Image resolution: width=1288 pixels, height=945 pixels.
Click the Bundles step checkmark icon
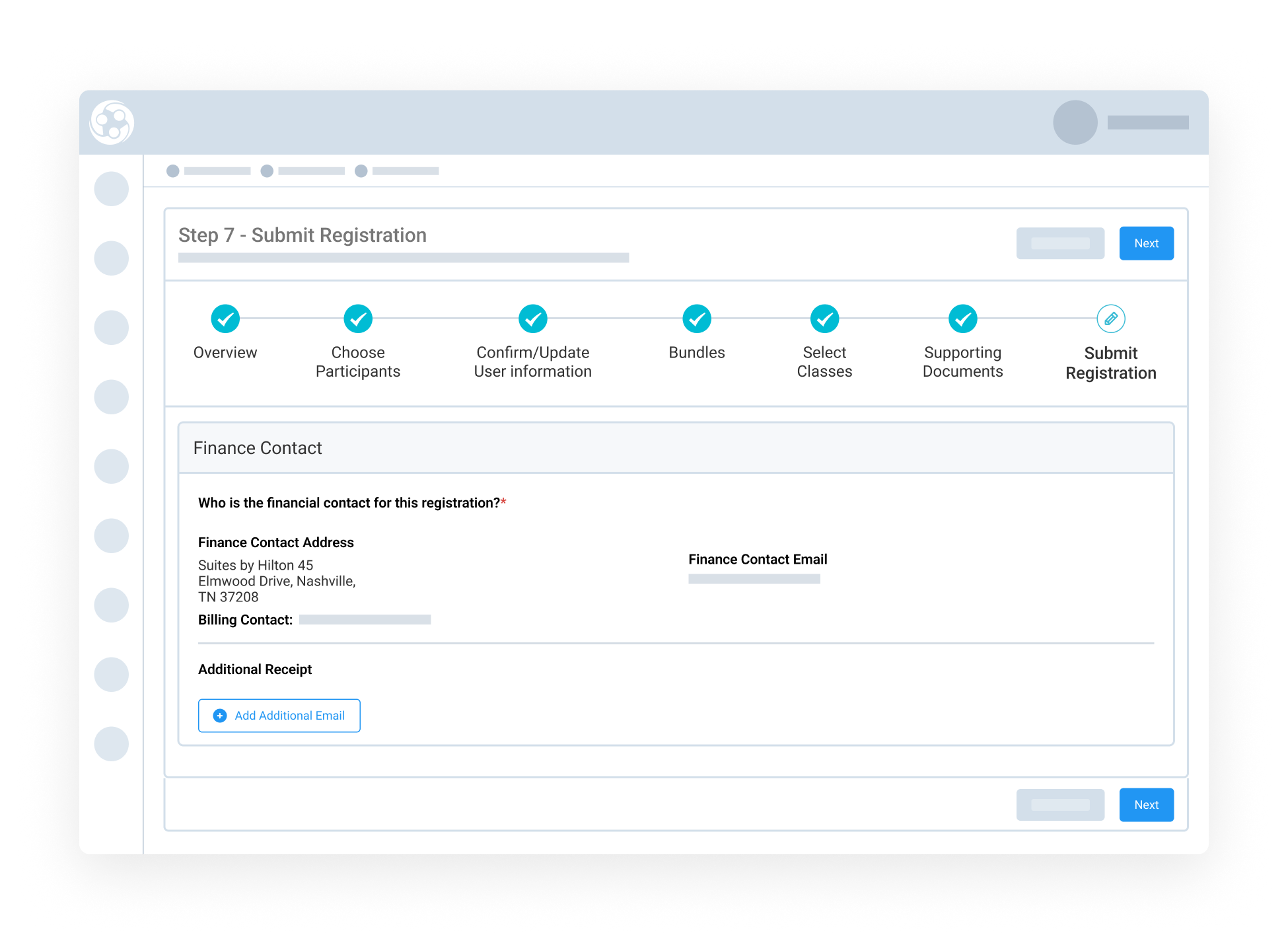(x=697, y=319)
